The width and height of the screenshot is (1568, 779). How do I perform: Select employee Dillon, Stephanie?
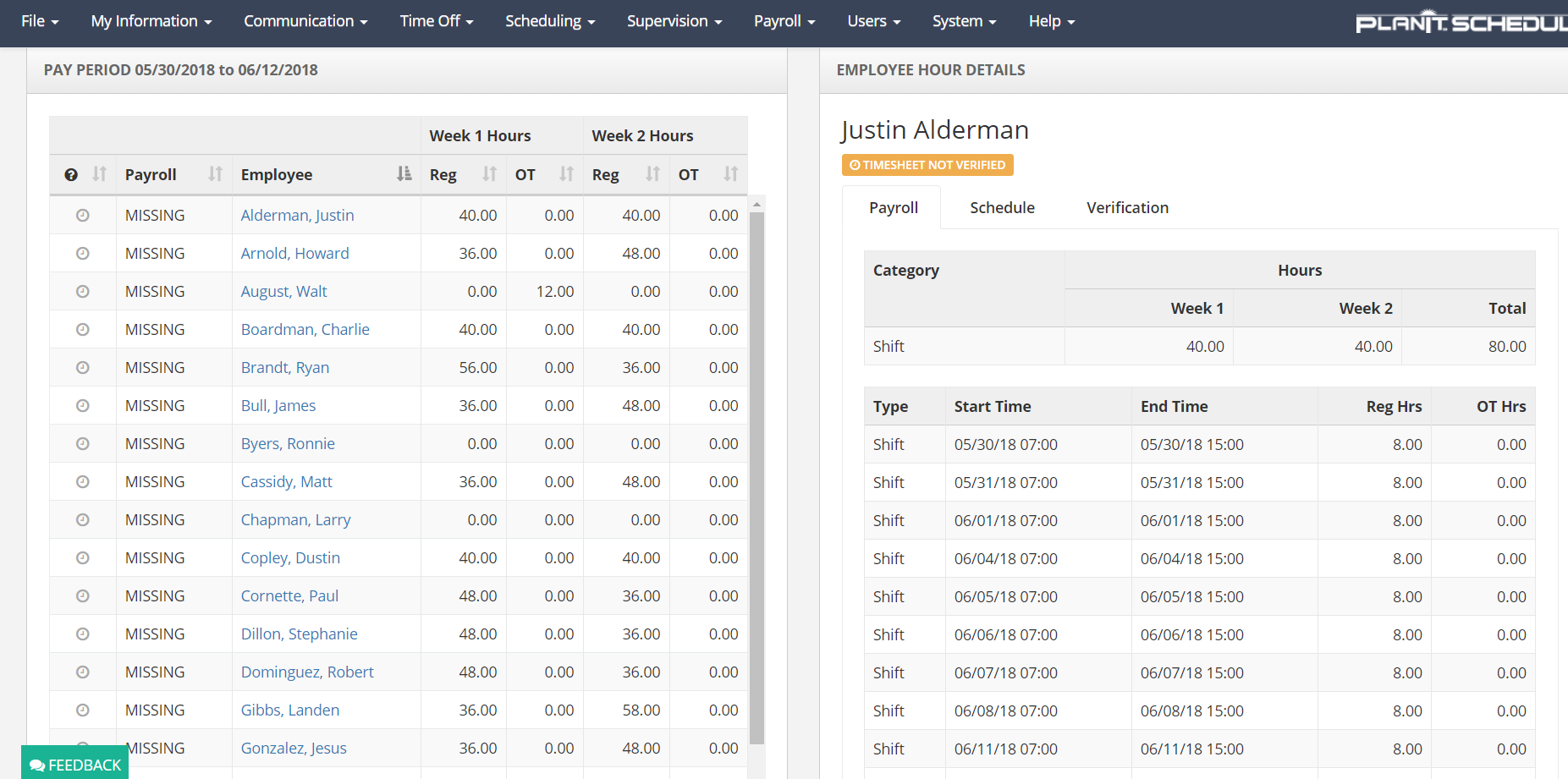click(x=299, y=634)
